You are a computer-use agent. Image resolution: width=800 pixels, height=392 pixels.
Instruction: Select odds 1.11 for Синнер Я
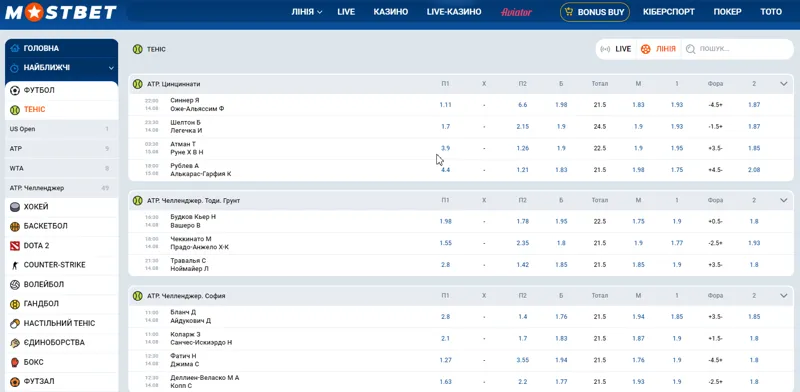click(x=445, y=105)
